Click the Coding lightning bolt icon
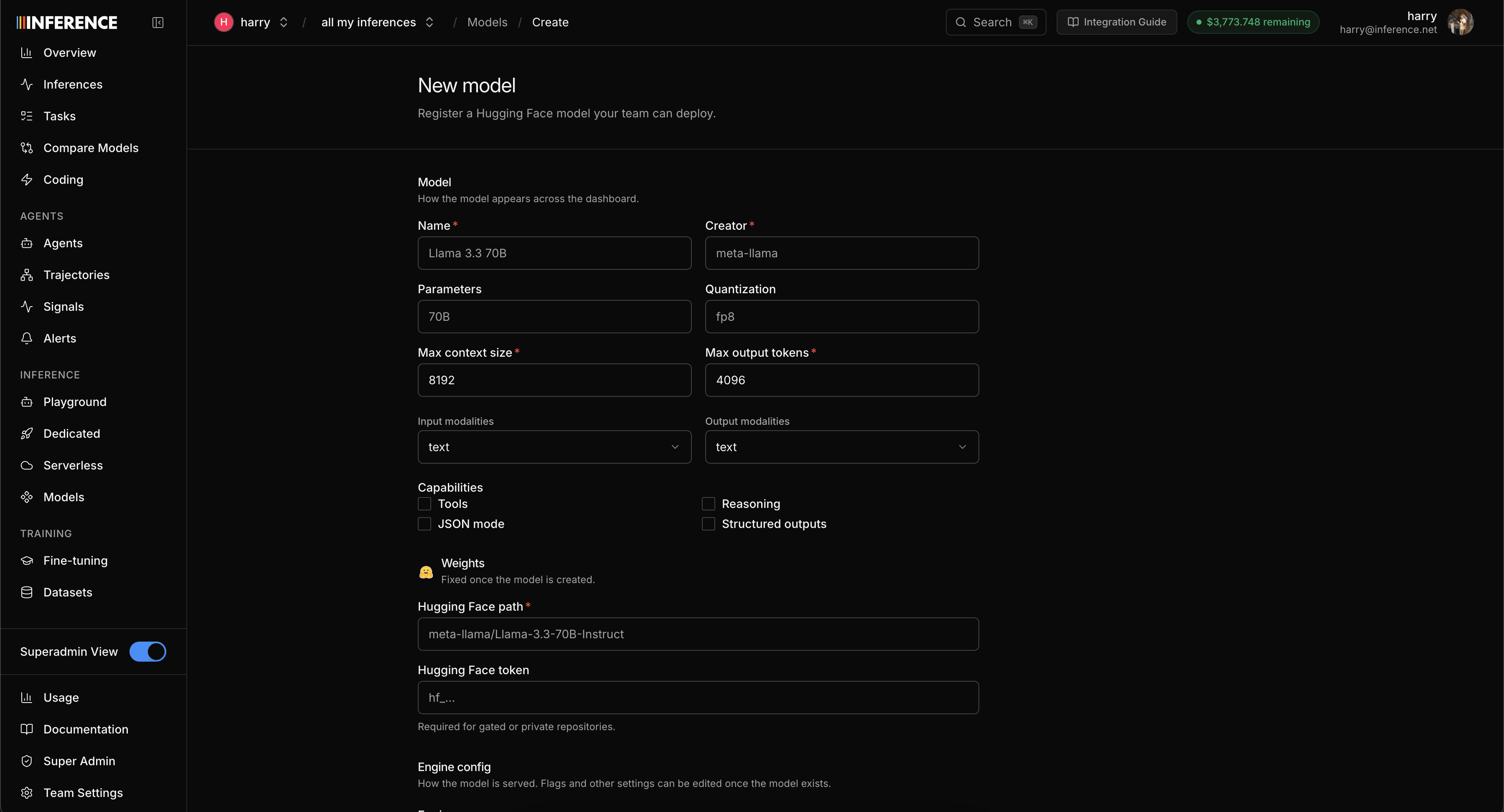 tap(26, 179)
